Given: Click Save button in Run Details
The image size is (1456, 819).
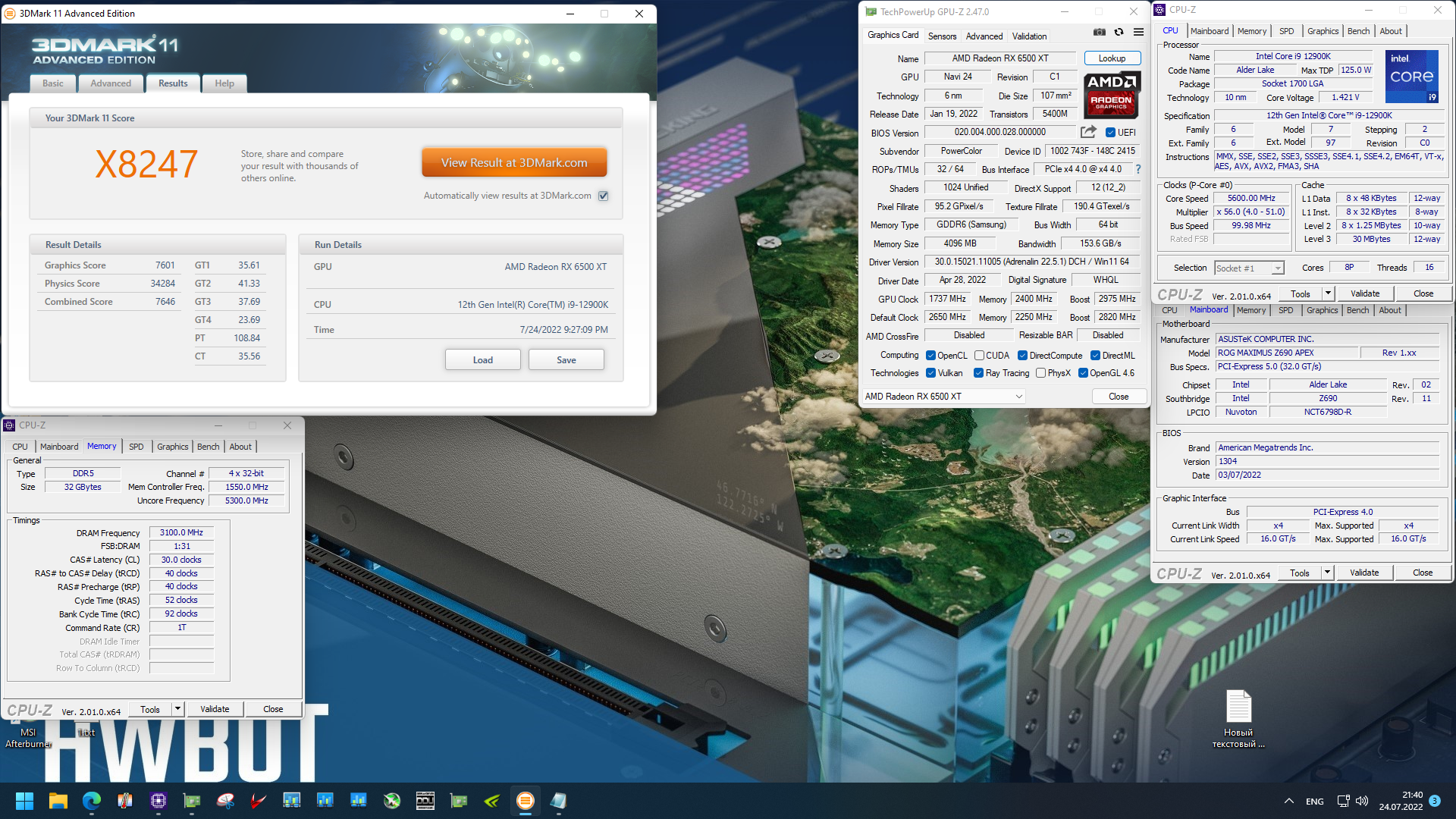Looking at the screenshot, I should click(566, 360).
